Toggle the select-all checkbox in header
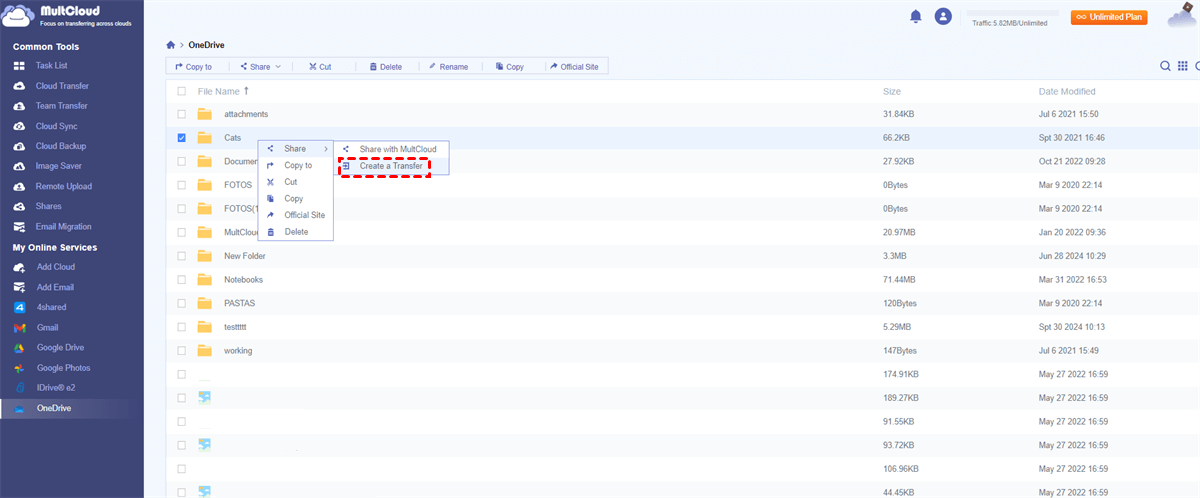The width and height of the screenshot is (1200, 498). tap(182, 91)
